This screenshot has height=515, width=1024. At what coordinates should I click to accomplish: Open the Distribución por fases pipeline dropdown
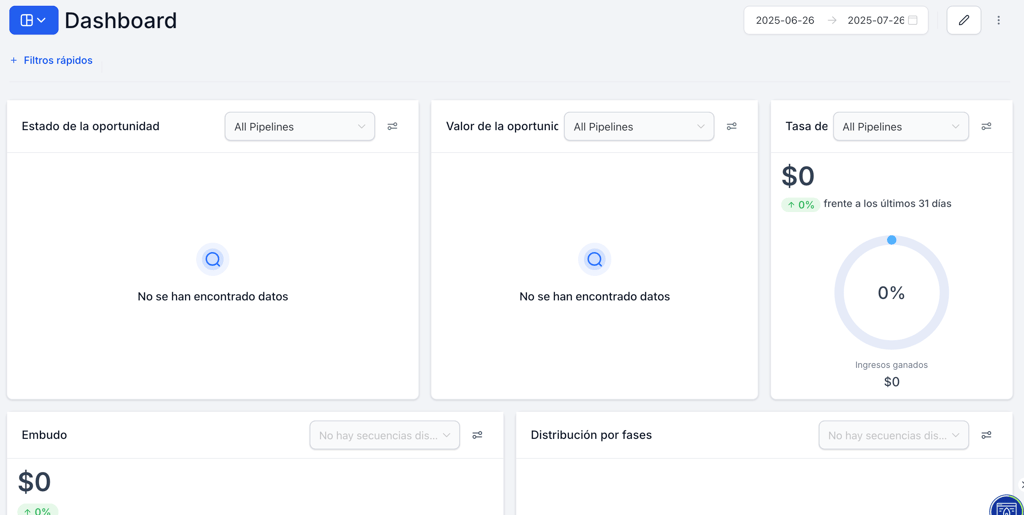coord(893,435)
